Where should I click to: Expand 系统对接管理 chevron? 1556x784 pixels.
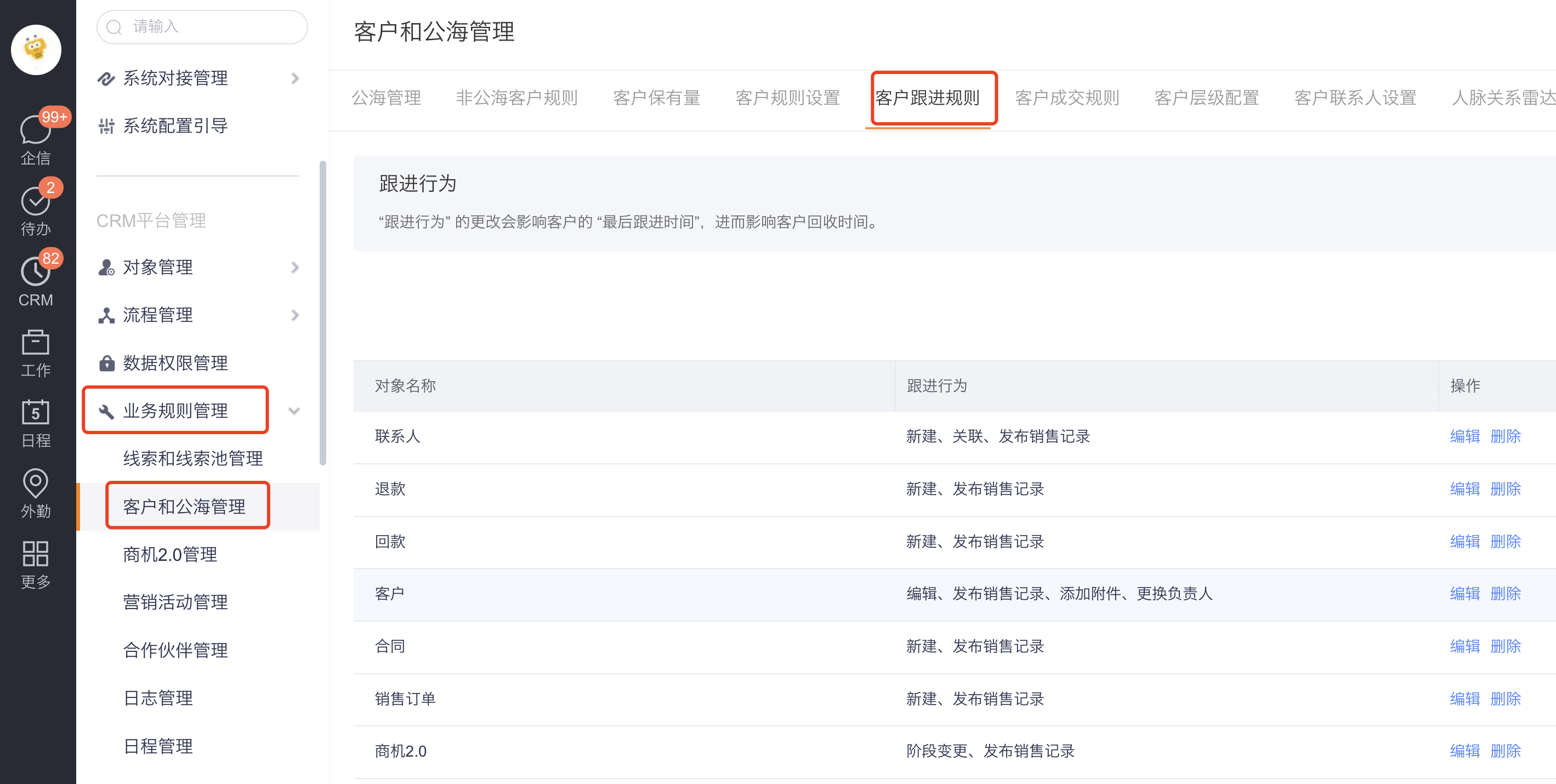(x=295, y=78)
